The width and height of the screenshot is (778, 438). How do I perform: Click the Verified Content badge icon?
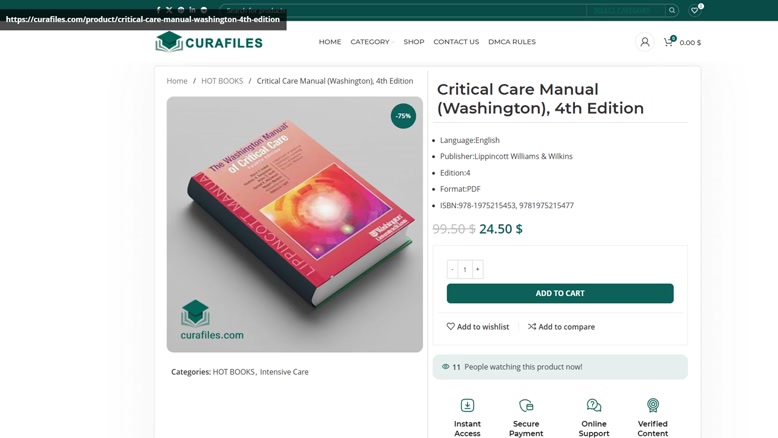pyautogui.click(x=652, y=405)
